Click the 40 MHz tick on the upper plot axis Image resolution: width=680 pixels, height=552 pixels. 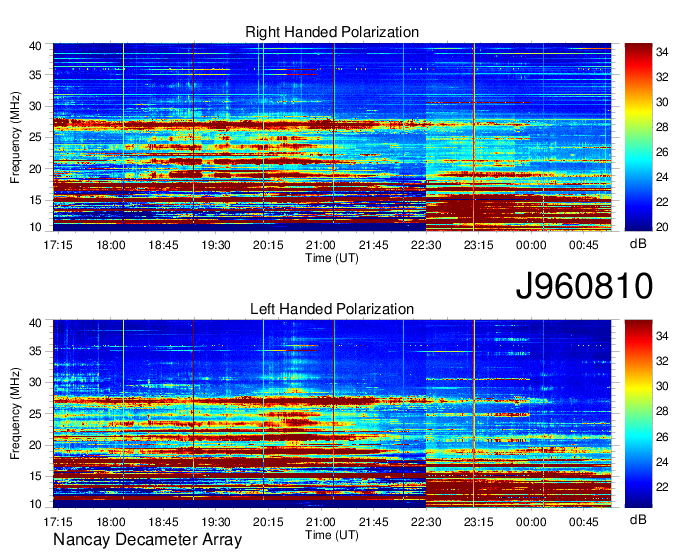click(35, 46)
